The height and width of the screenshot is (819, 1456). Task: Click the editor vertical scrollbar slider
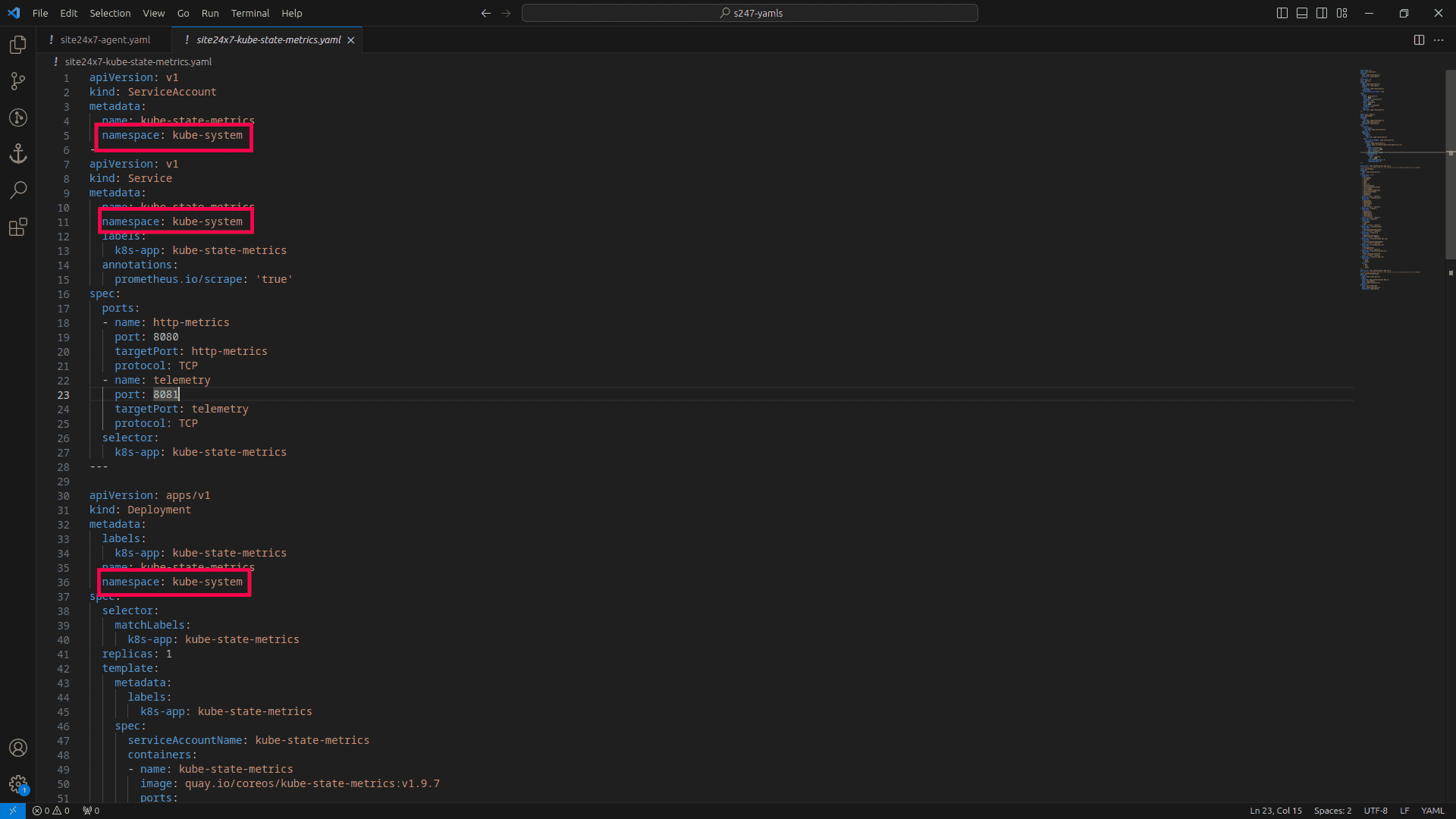point(1450,163)
